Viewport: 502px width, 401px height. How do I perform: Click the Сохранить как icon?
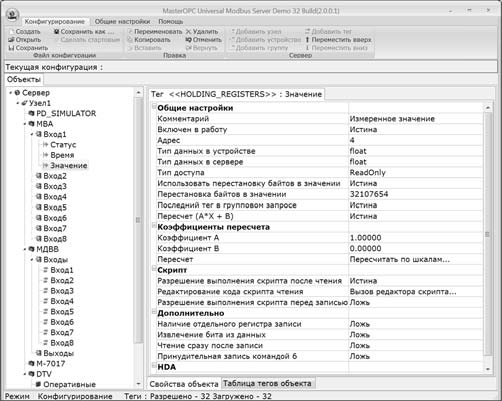coord(57,31)
